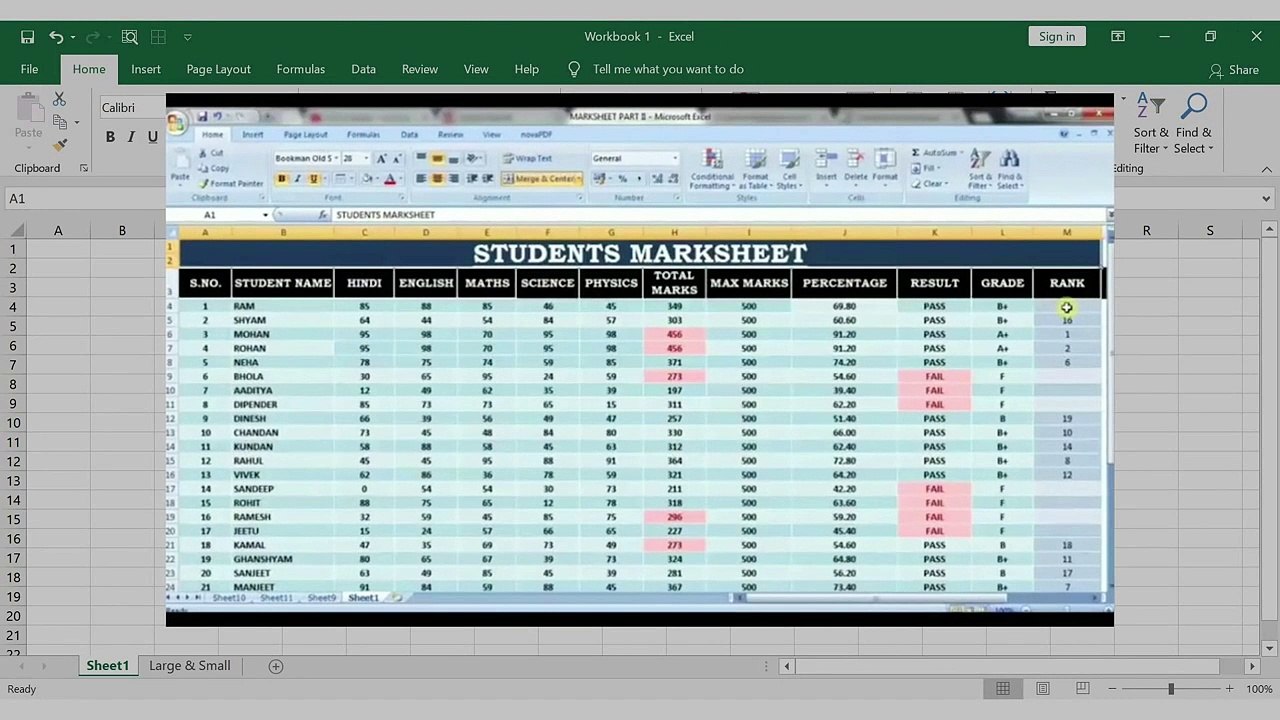This screenshot has width=1280, height=720.
Task: Click Cell Styles in embedded Excel window
Action: click(x=788, y=170)
